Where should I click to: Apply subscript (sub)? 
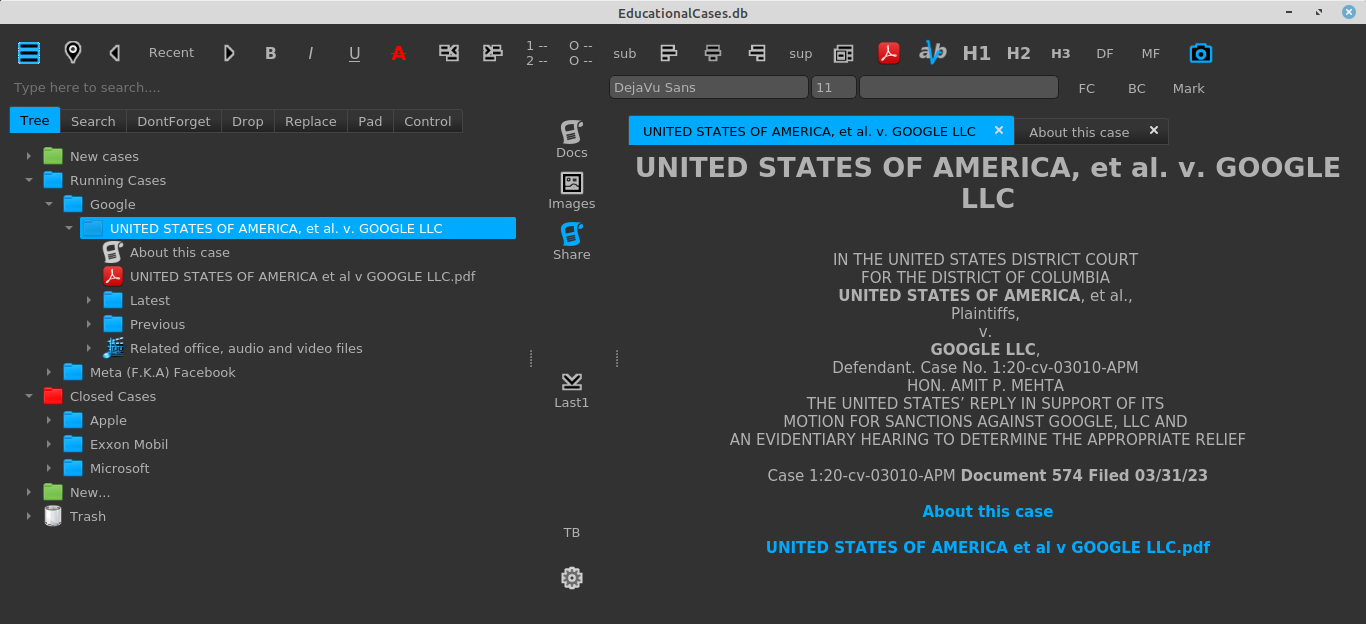pyautogui.click(x=625, y=54)
